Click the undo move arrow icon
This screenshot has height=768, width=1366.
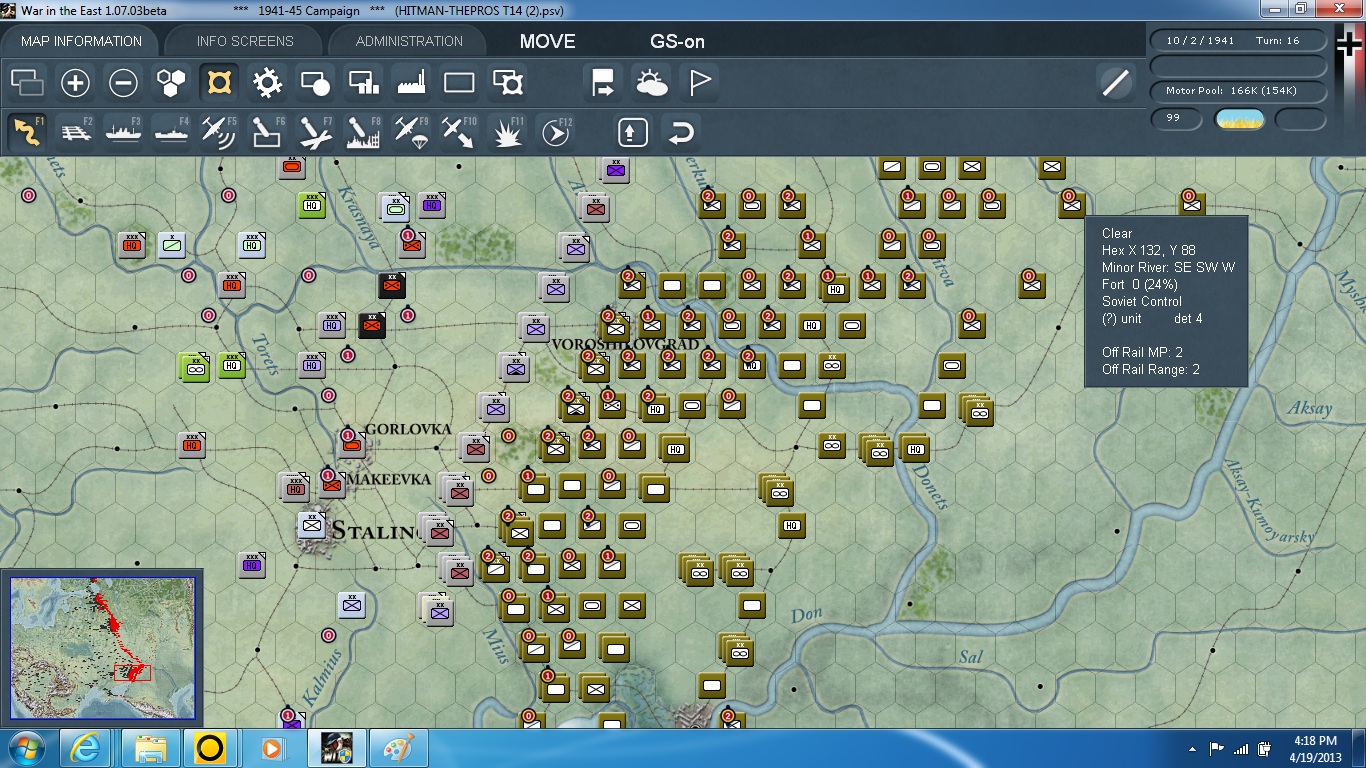tap(681, 132)
